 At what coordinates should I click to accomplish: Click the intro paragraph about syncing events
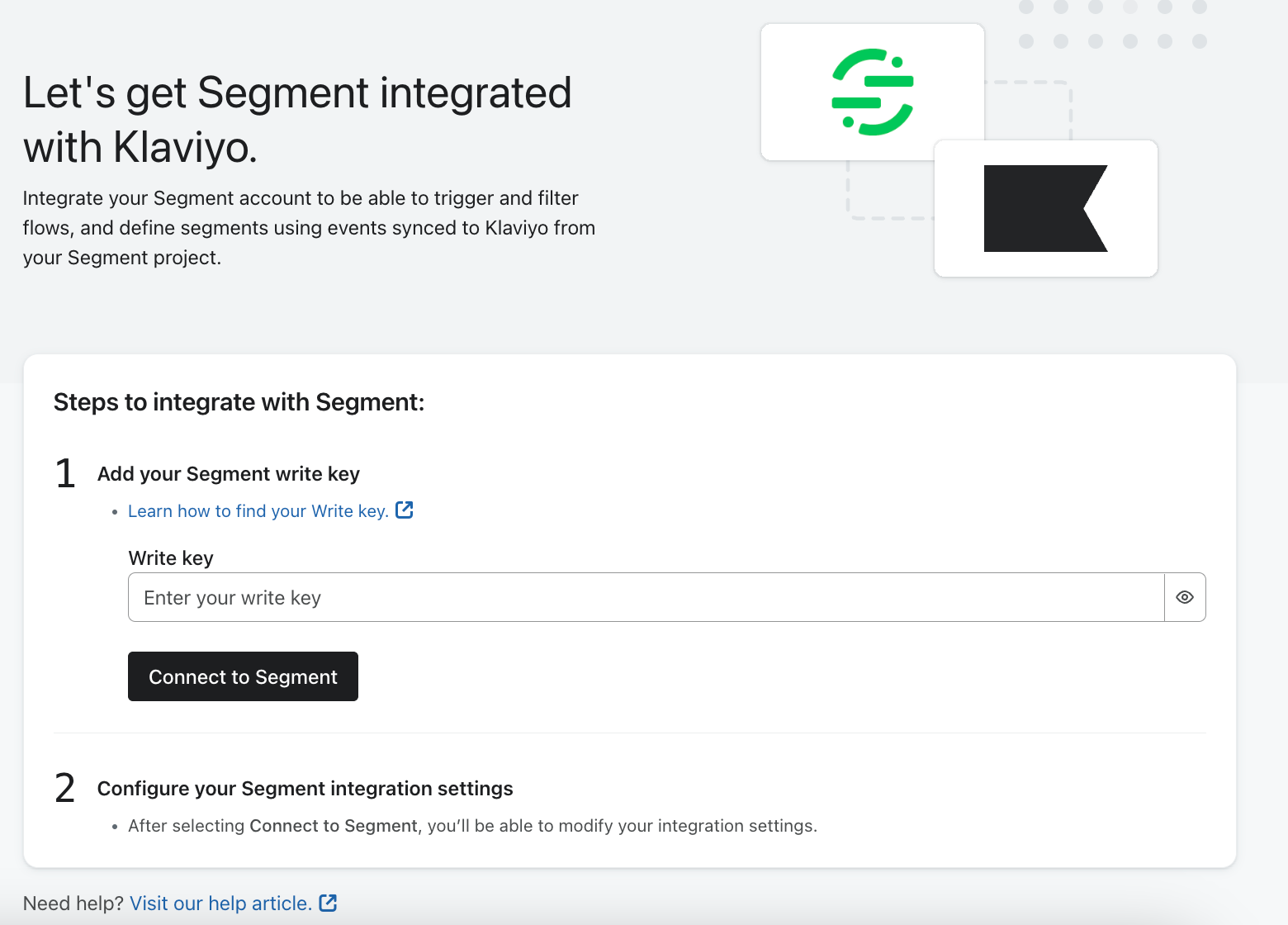click(x=309, y=228)
